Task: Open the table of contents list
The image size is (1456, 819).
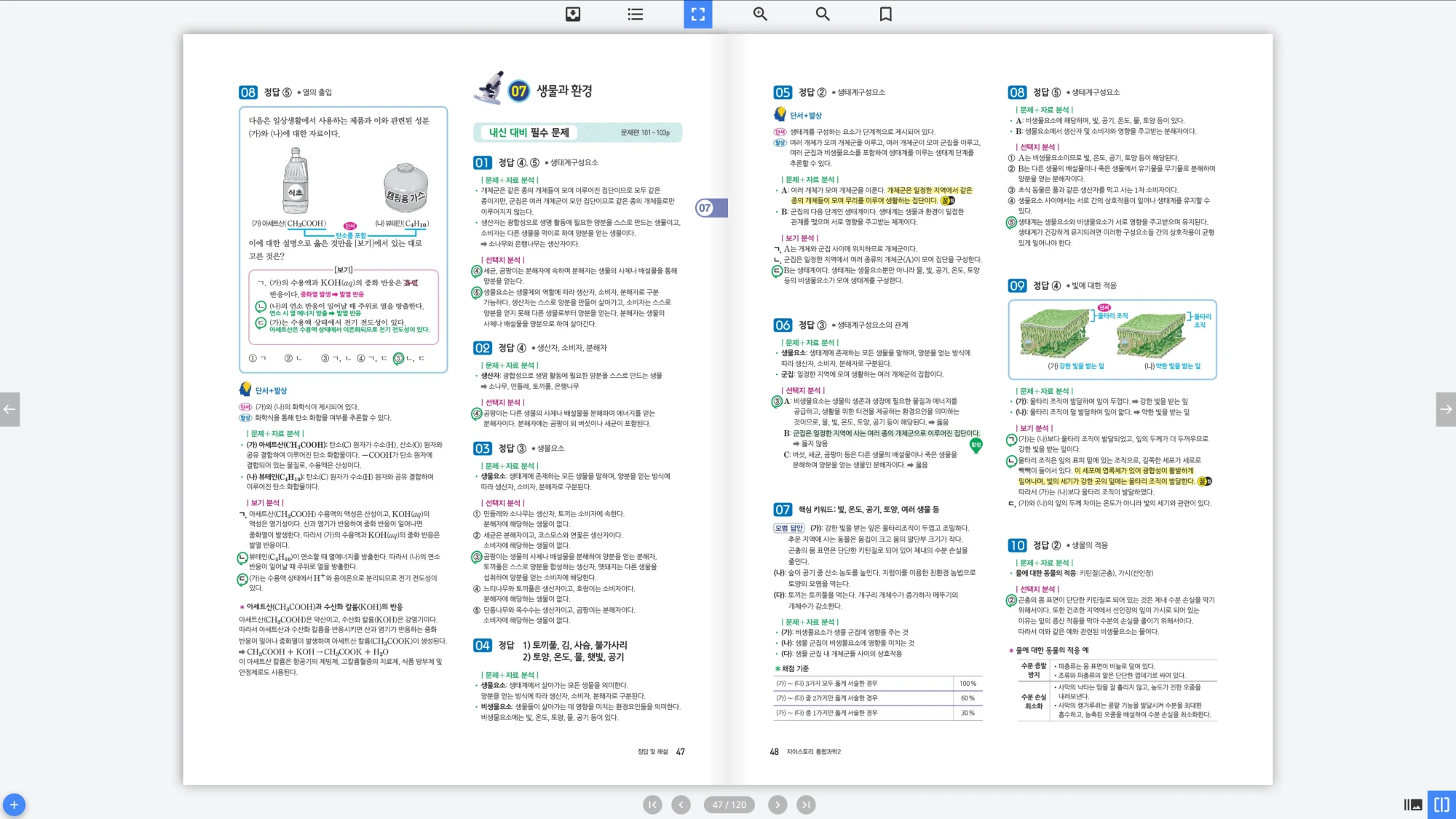Action: pyautogui.click(x=635, y=14)
